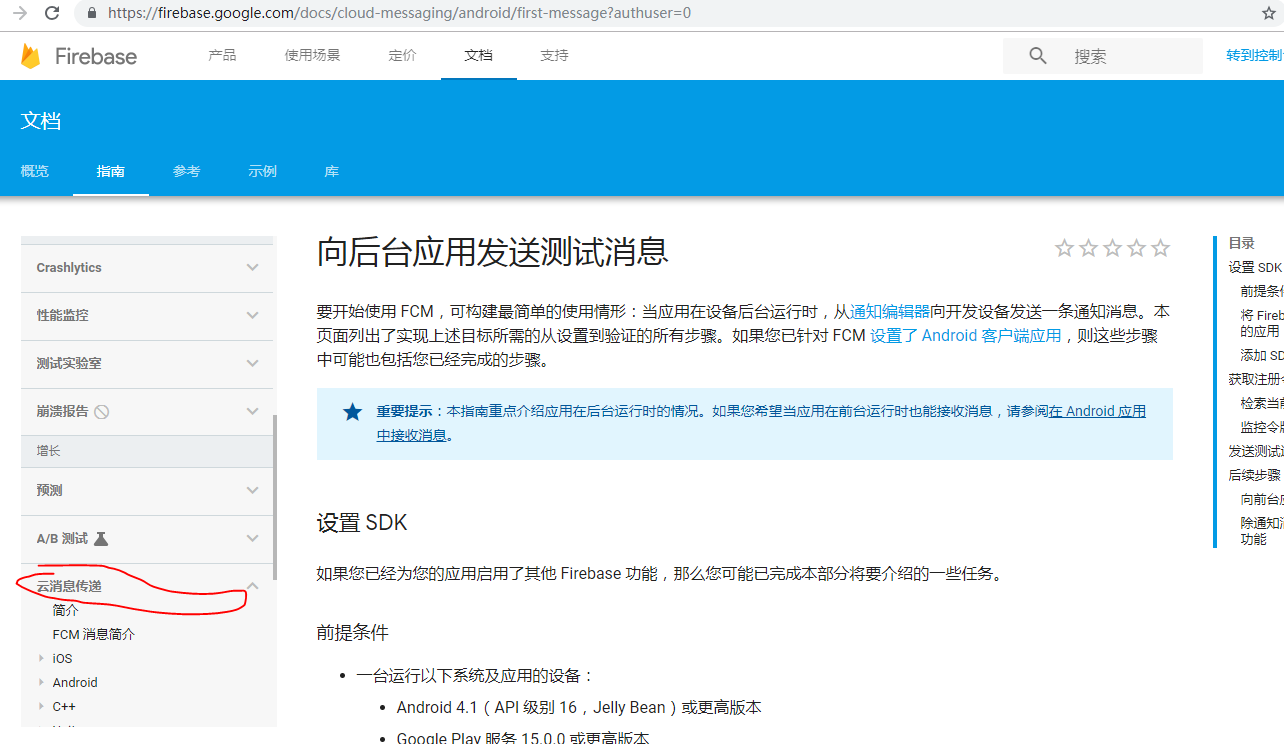Image resolution: width=1284 pixels, height=744 pixels.
Task: Jump to 设置 SDK in table of contents
Action: pos(1255,267)
